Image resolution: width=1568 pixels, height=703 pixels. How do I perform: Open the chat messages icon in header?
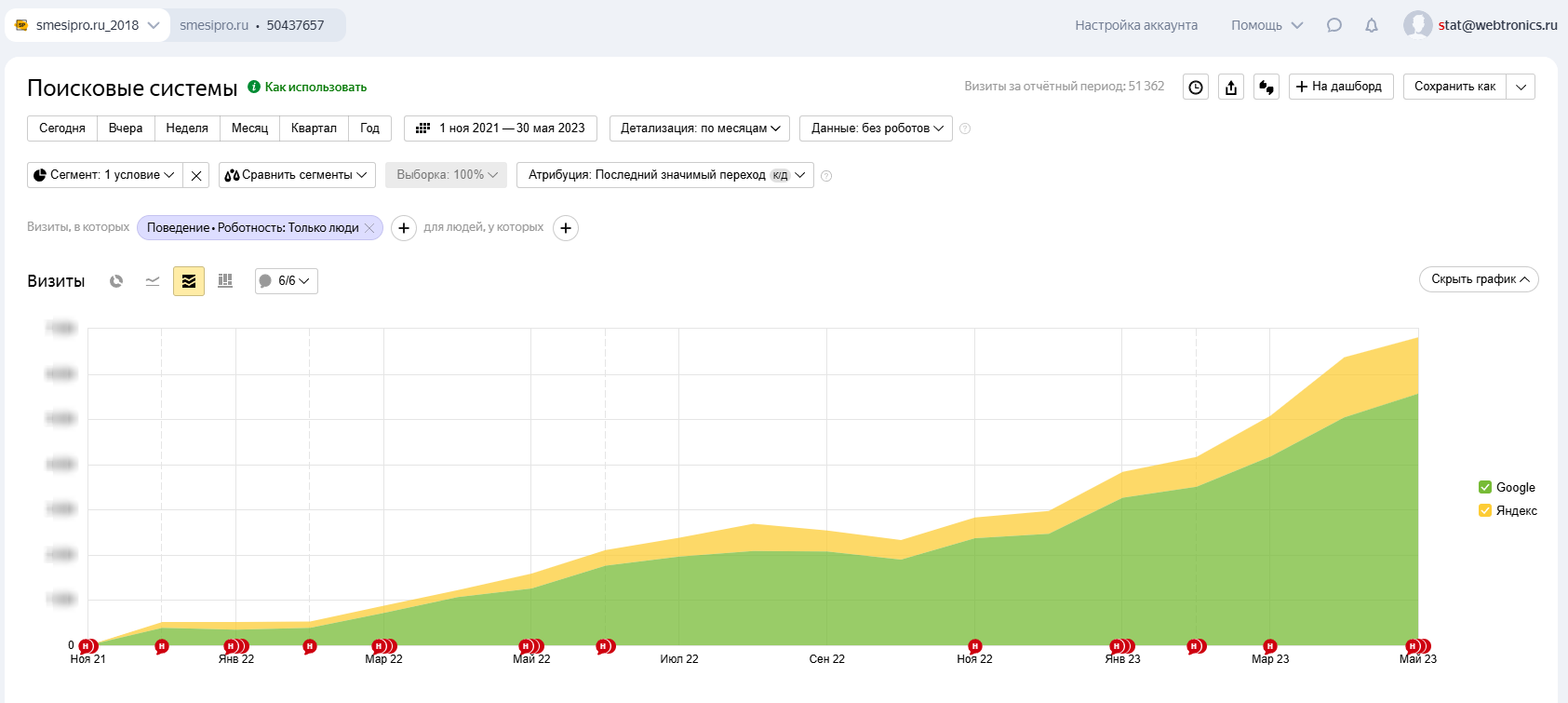1334,26
